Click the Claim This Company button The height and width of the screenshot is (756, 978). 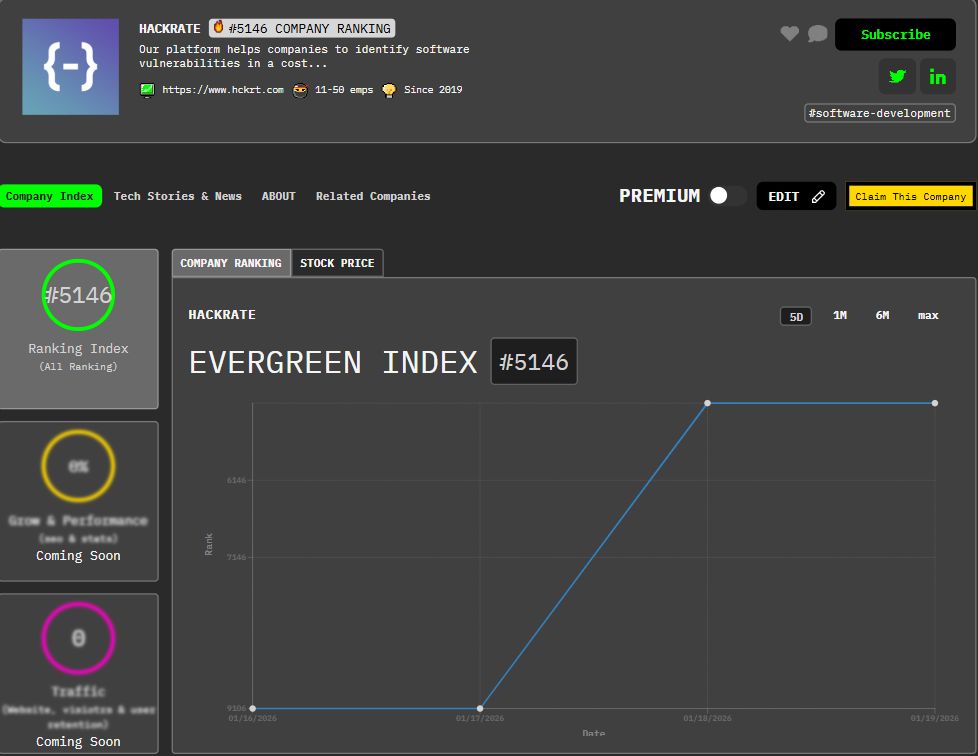pyautogui.click(x=910, y=197)
